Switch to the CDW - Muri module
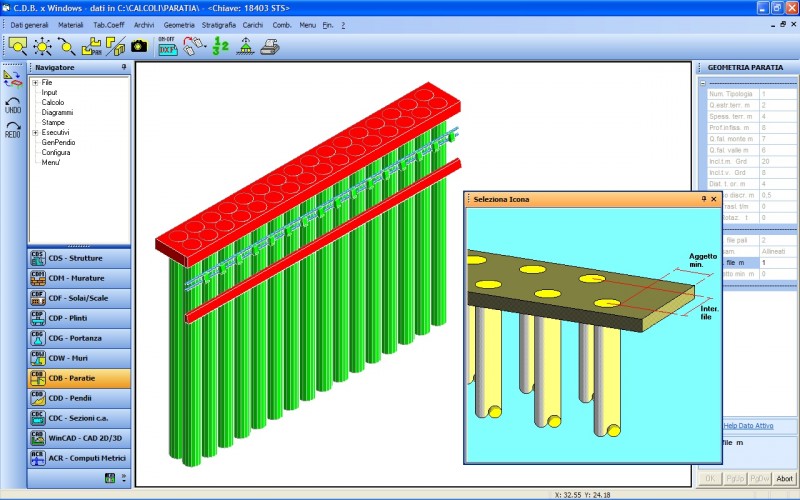The image size is (800, 500). pos(78,357)
